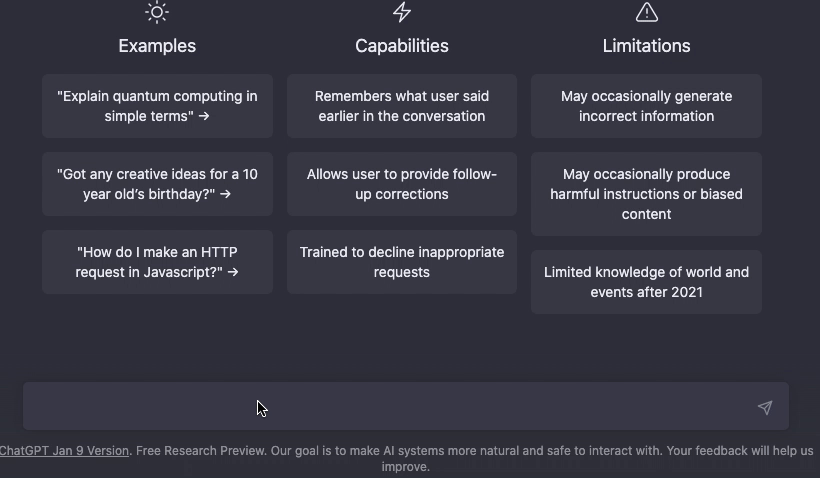Click the Limitations column heading
820x478 pixels.
tap(646, 46)
